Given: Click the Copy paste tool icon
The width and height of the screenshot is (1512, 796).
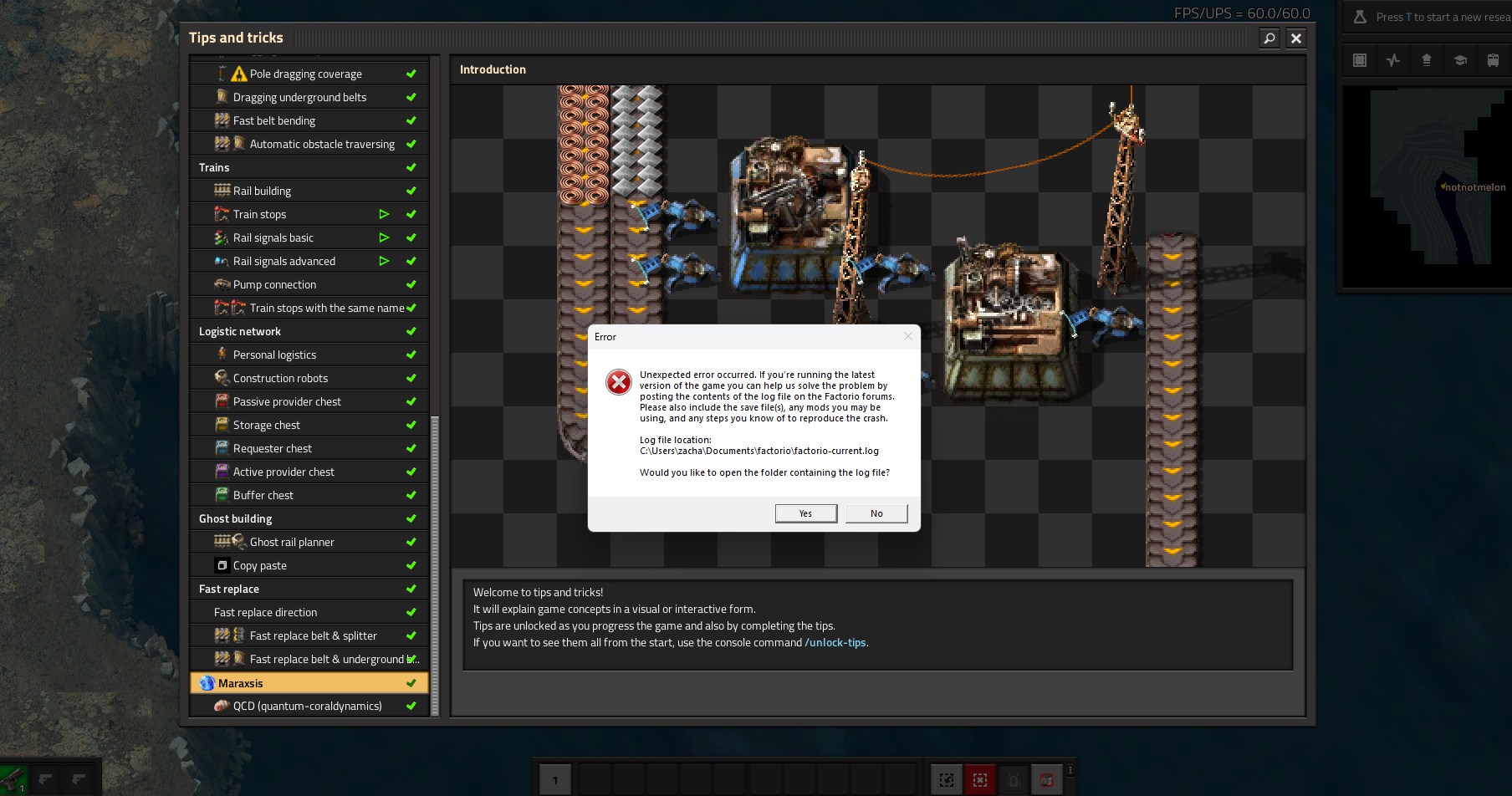Looking at the screenshot, I should (222, 565).
